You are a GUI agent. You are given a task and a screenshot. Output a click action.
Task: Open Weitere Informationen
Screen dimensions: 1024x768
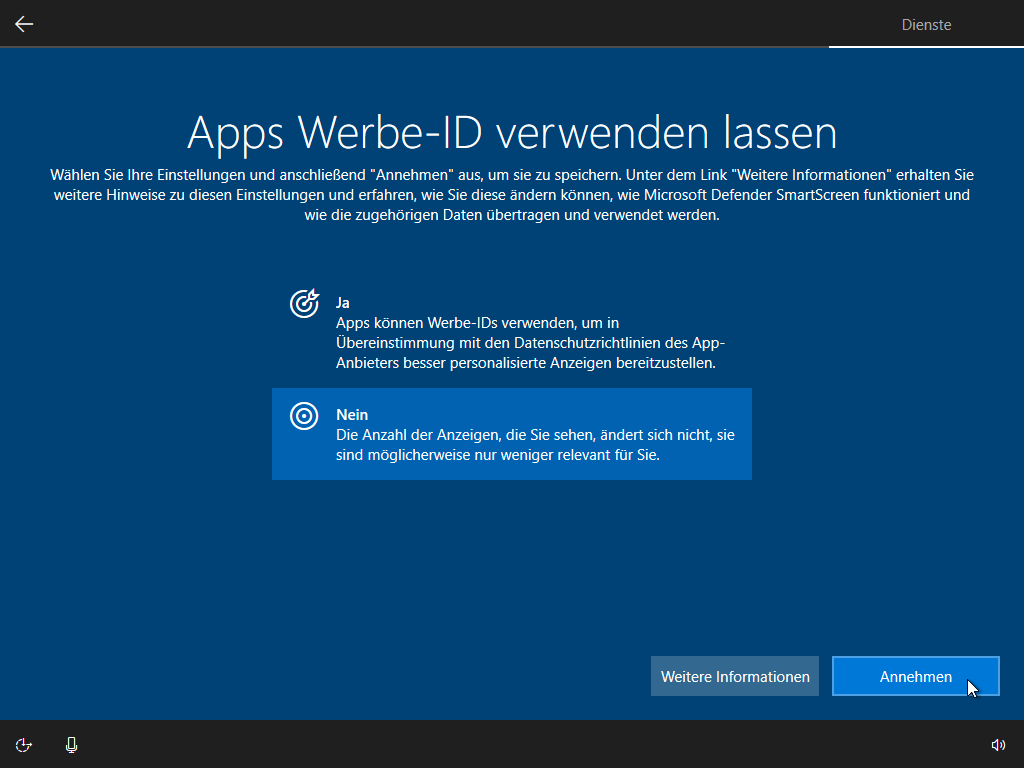coord(735,677)
